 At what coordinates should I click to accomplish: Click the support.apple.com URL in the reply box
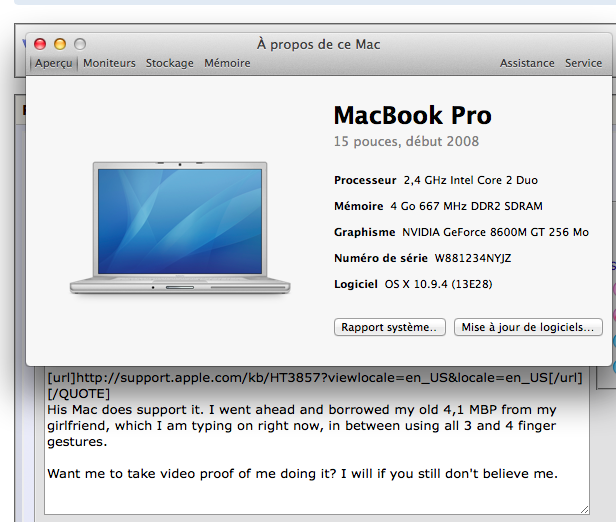pyautogui.click(x=315, y=378)
